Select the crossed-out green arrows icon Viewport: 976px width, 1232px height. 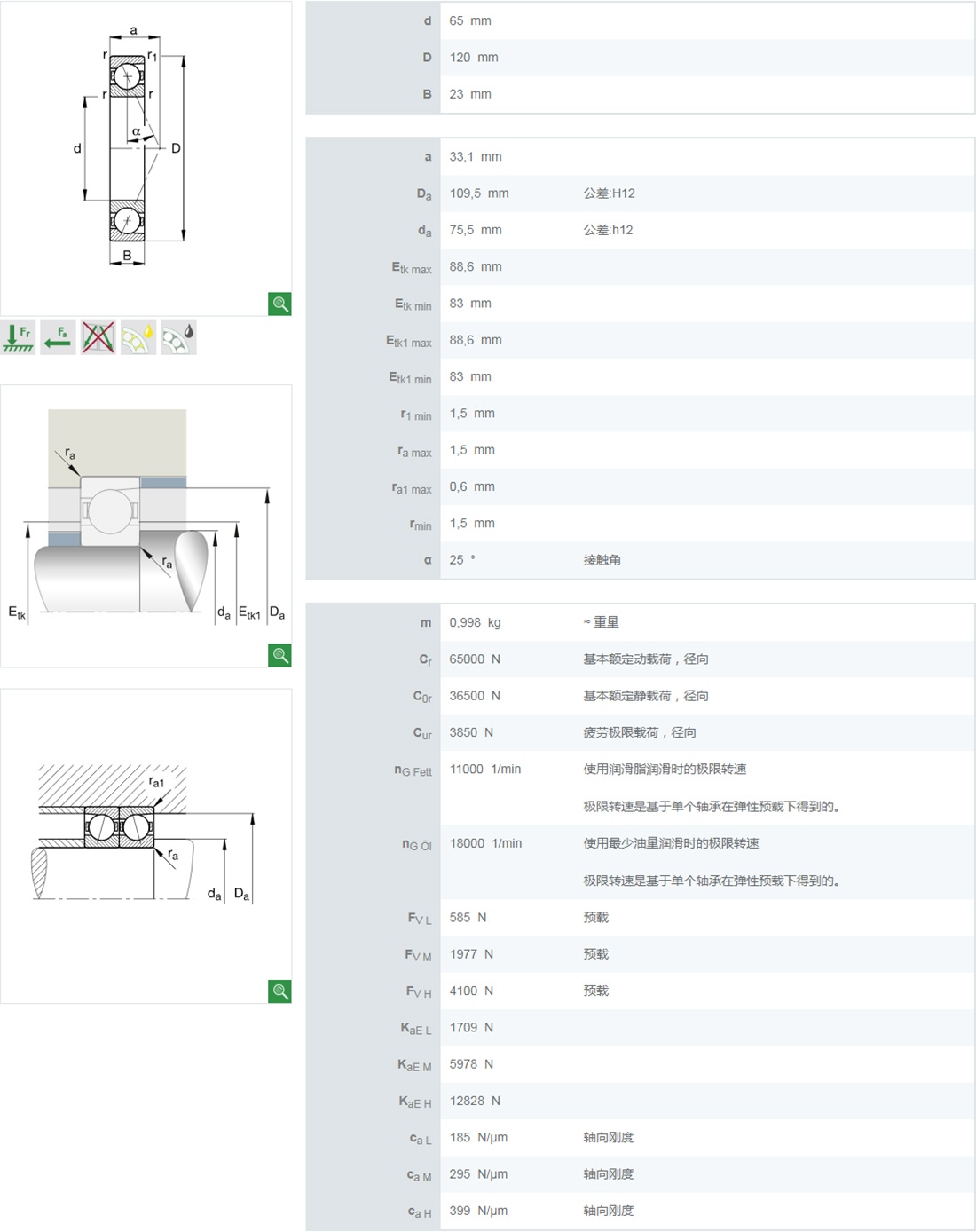pos(98,337)
